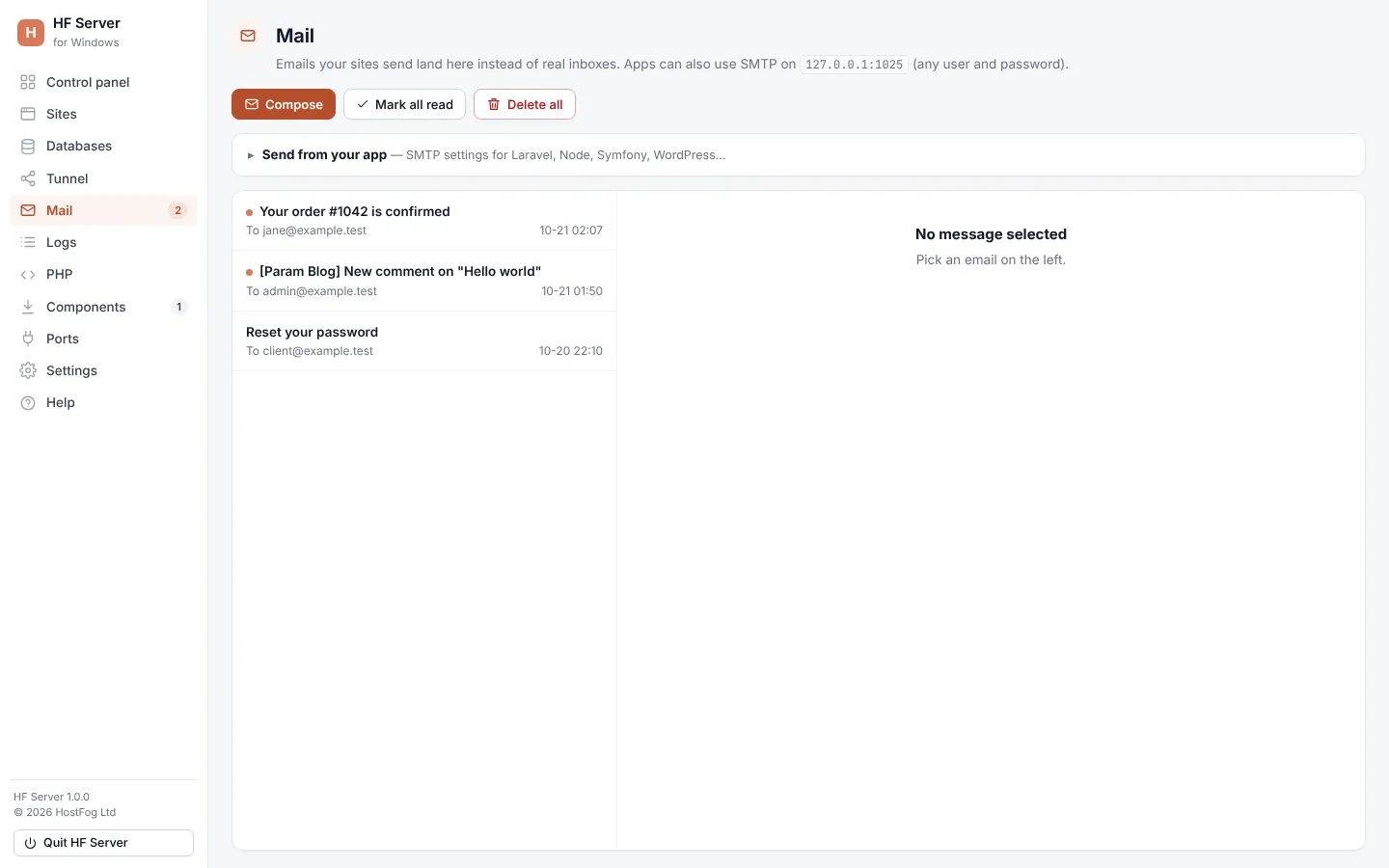The height and width of the screenshot is (868, 1389).
Task: Click the PHP code brackets icon
Action: click(x=28, y=274)
